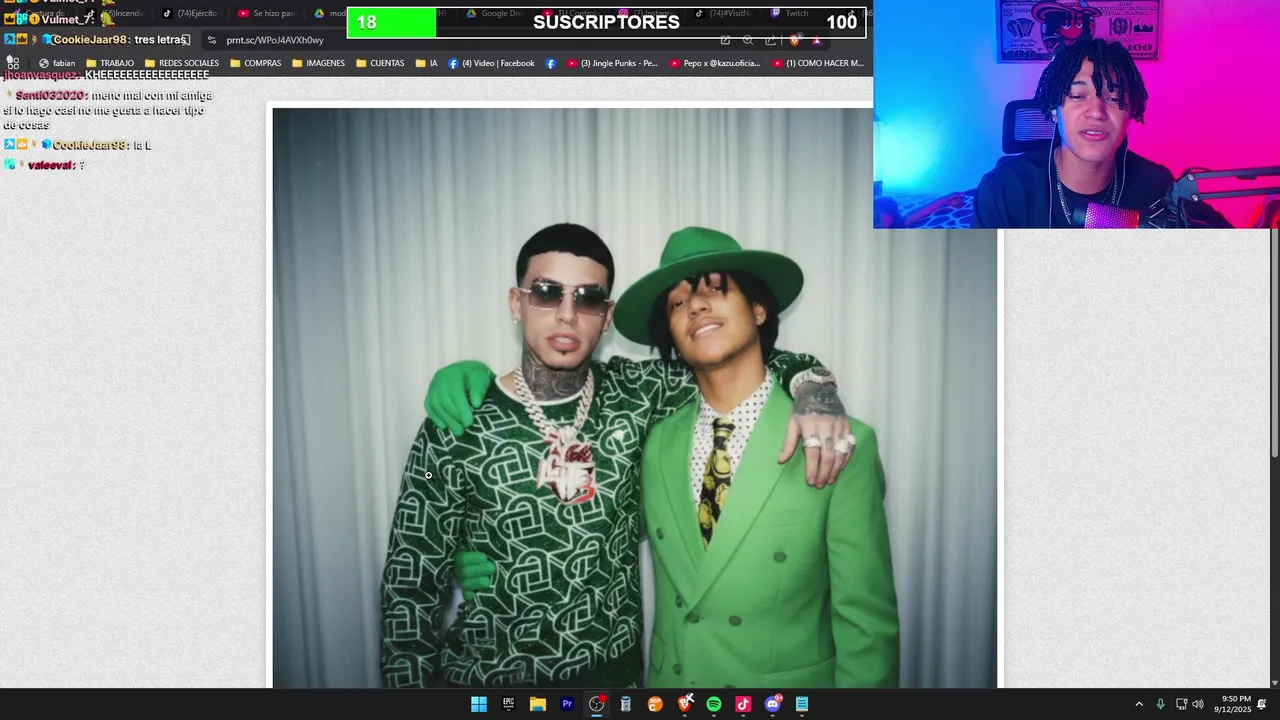This screenshot has height=720, width=1280.
Task: Switch to the Ejército TikTok tab
Action: (190, 13)
